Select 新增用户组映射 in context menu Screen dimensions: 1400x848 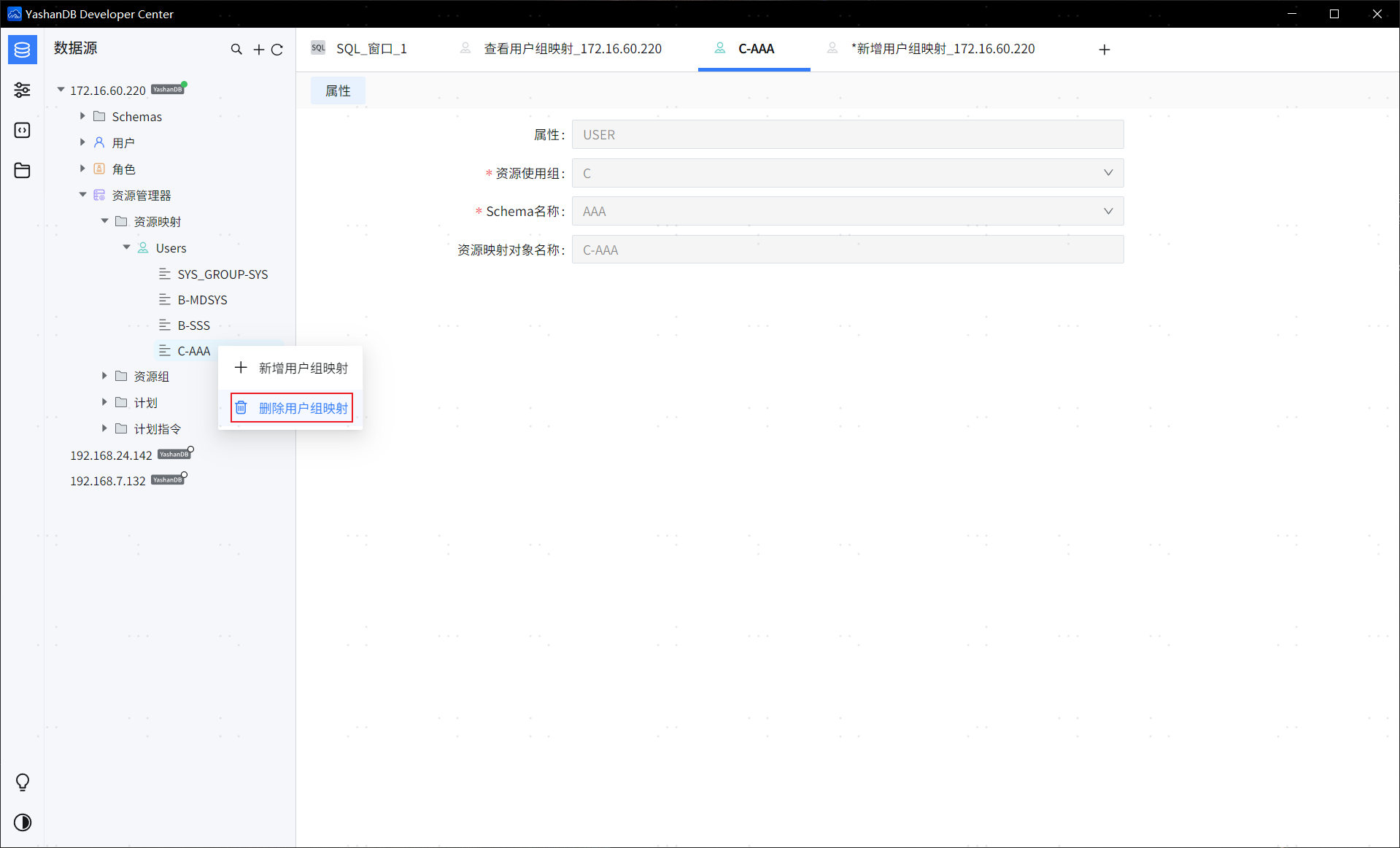click(290, 368)
